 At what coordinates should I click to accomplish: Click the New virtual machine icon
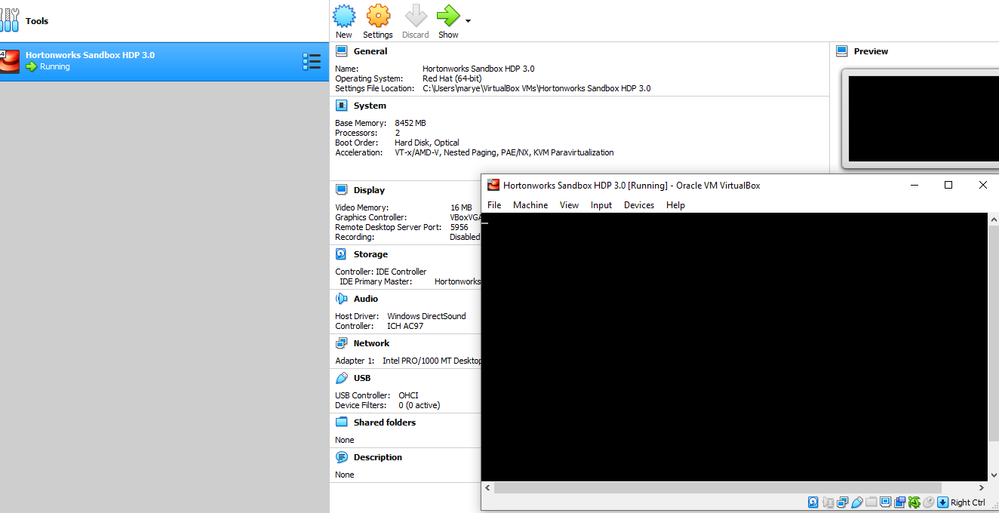[343, 16]
